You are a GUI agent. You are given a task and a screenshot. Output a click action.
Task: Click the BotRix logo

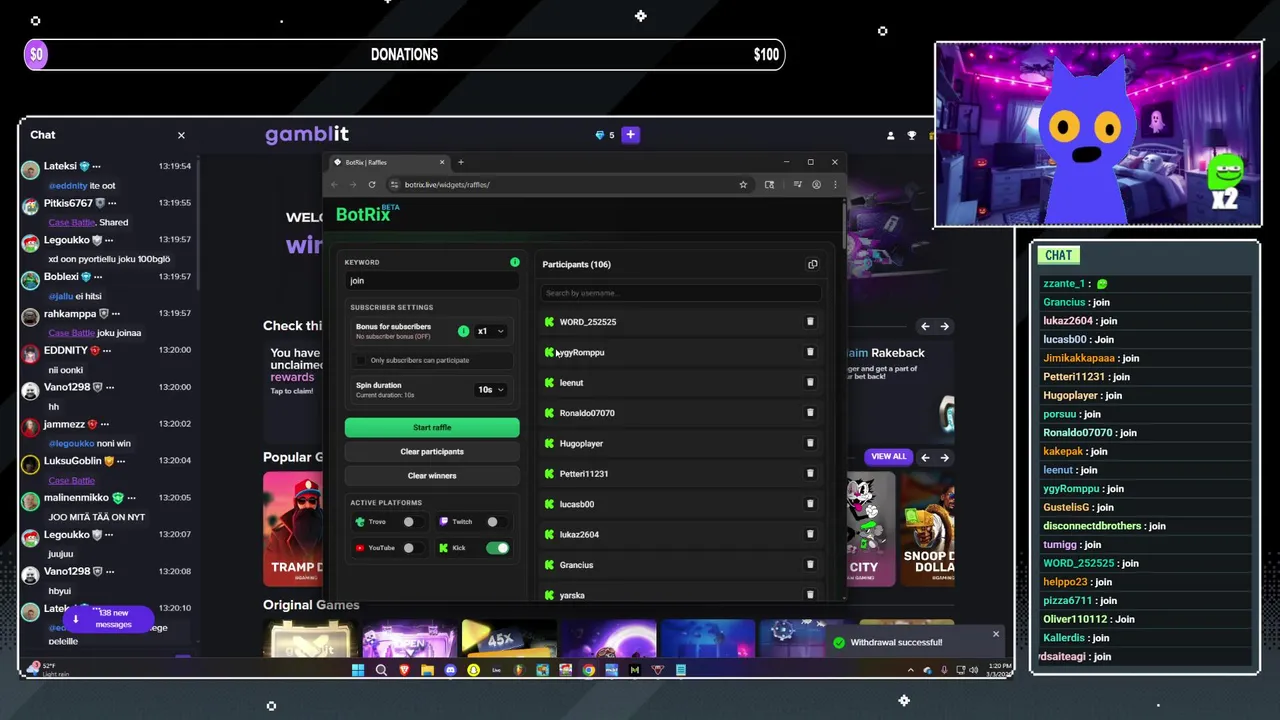click(x=367, y=214)
